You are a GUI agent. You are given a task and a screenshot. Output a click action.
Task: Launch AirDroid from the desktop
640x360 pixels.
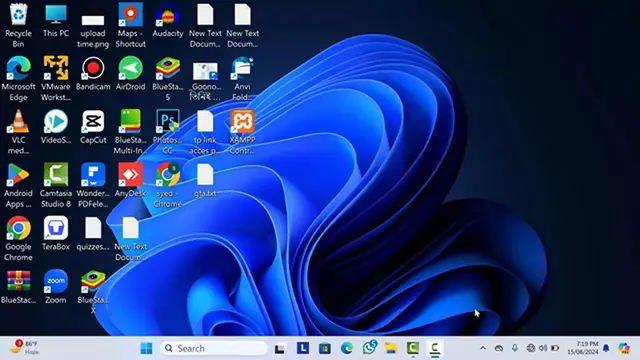(x=131, y=73)
